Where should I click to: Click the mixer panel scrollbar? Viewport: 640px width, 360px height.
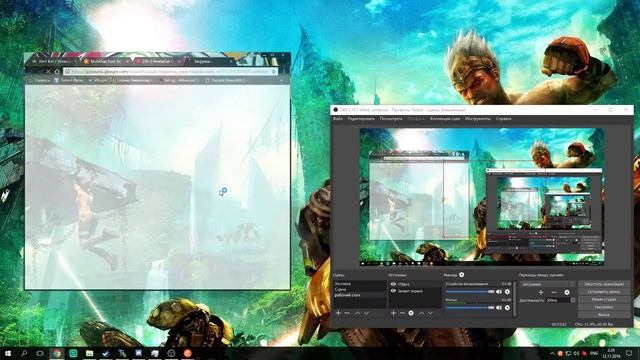click(x=514, y=298)
